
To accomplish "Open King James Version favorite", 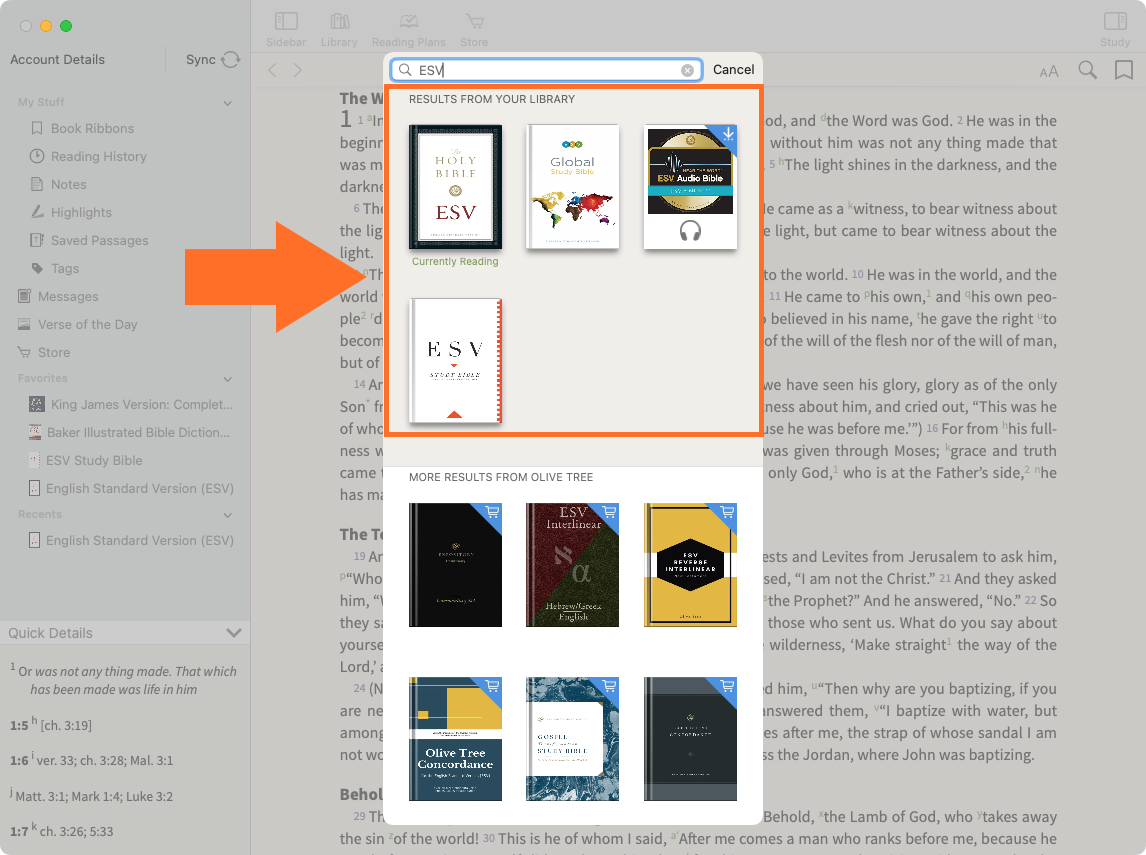I will coord(132,404).
